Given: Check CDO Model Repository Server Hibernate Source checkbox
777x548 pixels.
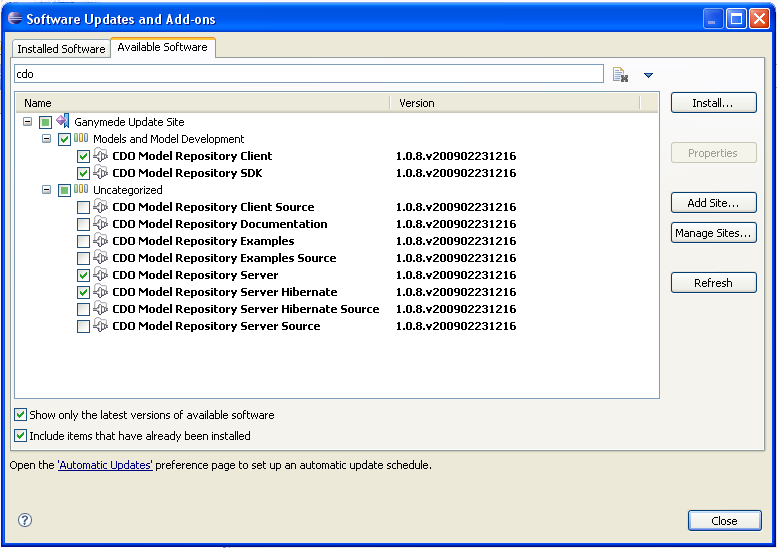Looking at the screenshot, I should (83, 309).
